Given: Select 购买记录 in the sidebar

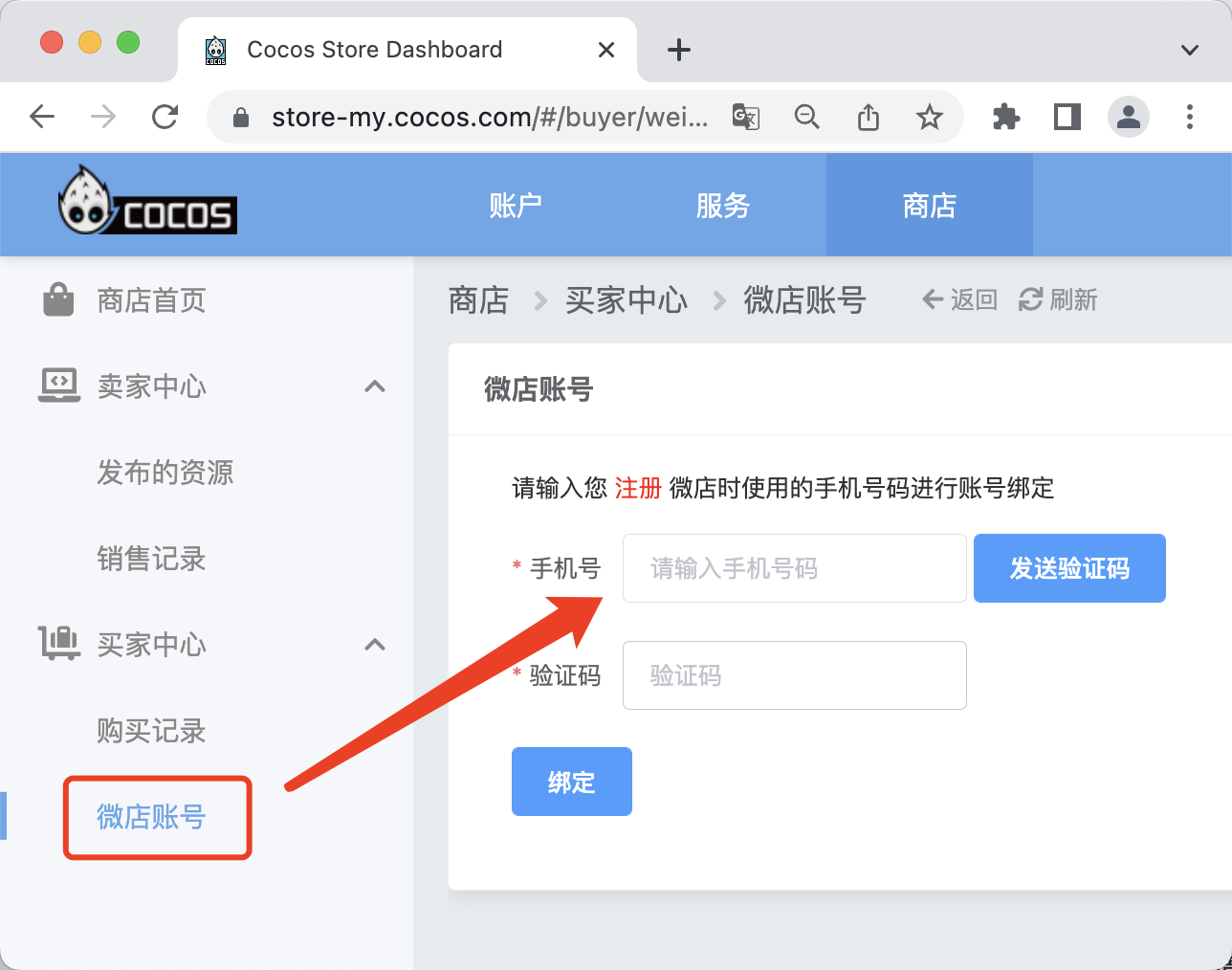Looking at the screenshot, I should (x=151, y=731).
